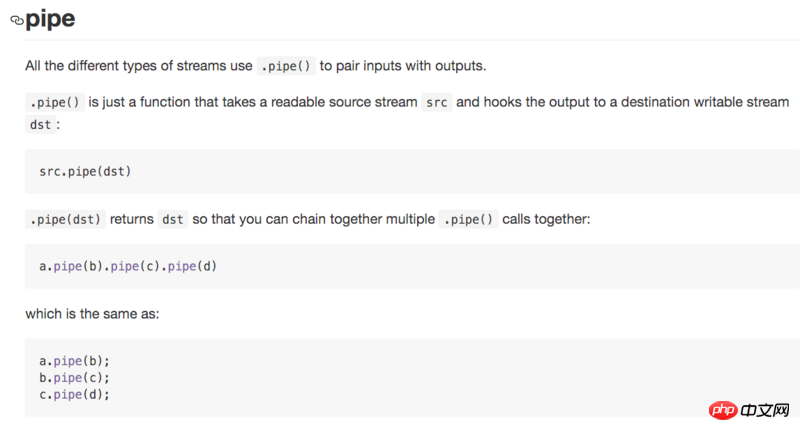
Task: Click the "which is the same as:" text
Action: pyautogui.click(x=92, y=314)
